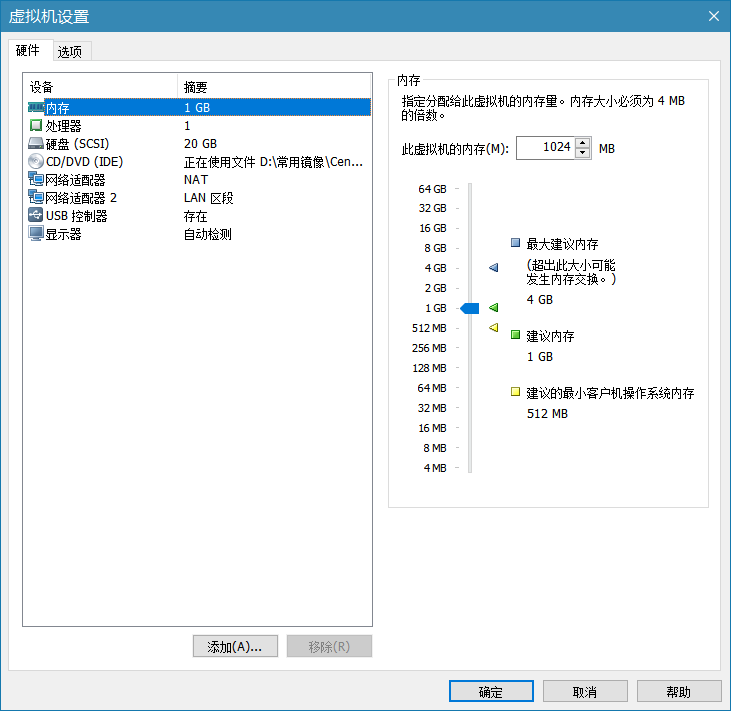The width and height of the screenshot is (731, 711).
Task: Click the 128 MB slider scale label
Action: 429,368
